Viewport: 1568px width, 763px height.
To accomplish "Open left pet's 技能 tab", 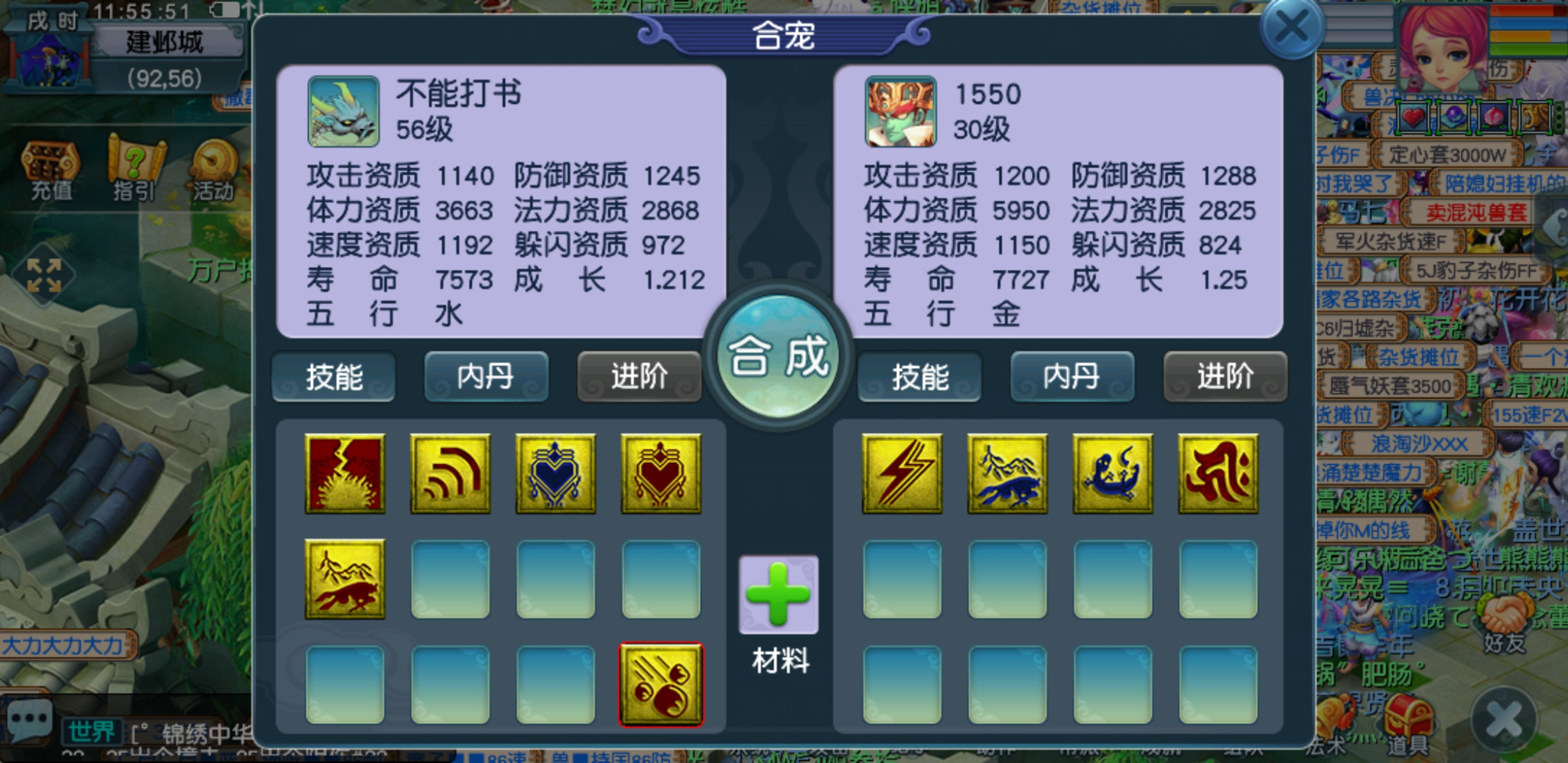I will [x=334, y=376].
